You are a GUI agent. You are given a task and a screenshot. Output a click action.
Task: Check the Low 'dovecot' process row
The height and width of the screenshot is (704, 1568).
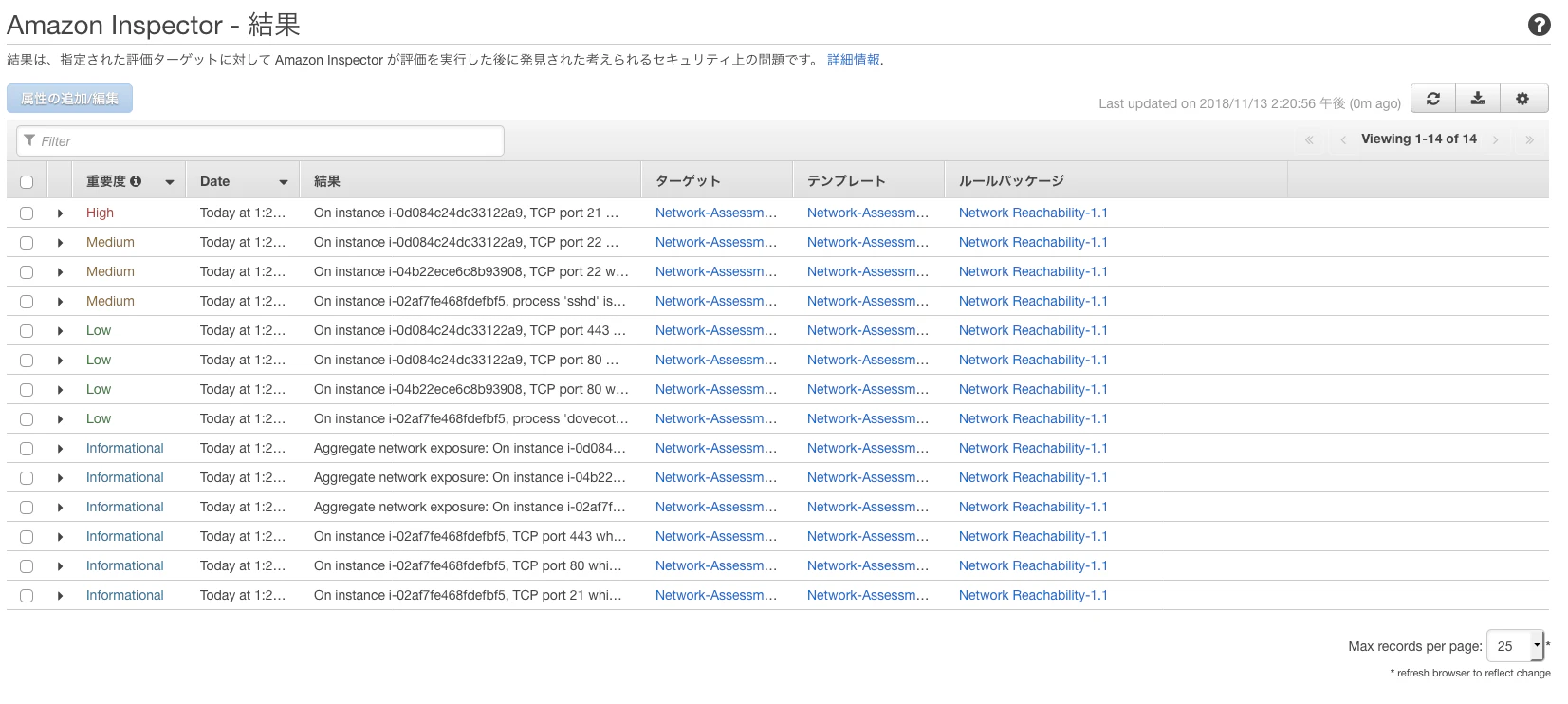coord(27,419)
